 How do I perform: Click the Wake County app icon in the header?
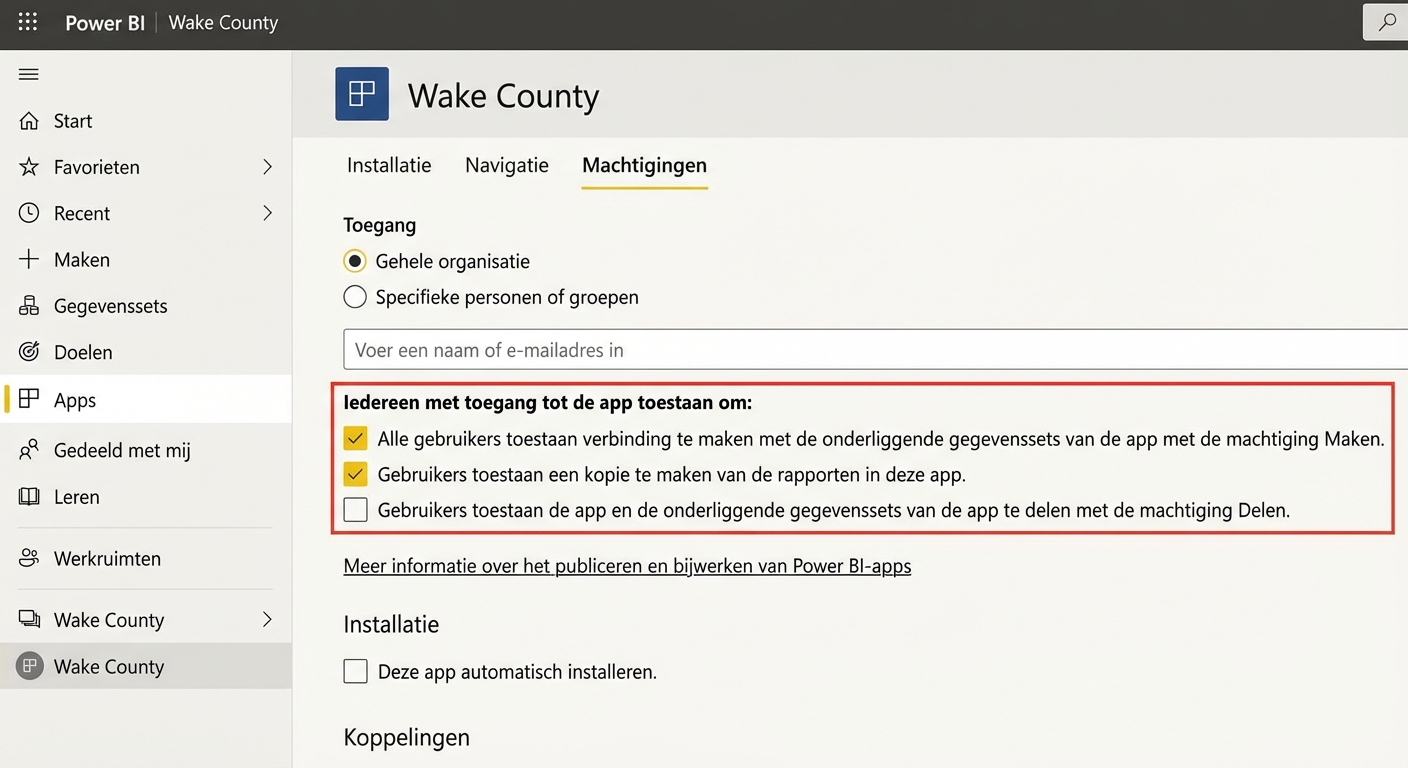point(362,93)
